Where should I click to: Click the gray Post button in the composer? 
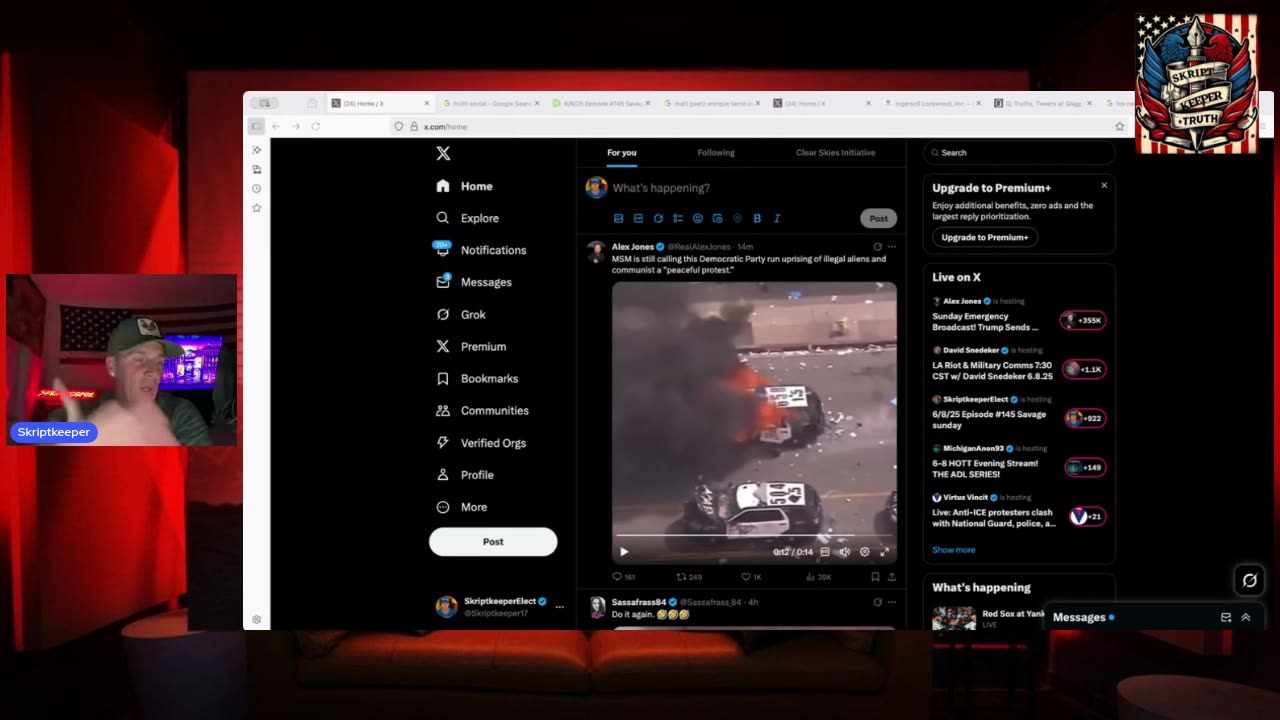click(878, 218)
